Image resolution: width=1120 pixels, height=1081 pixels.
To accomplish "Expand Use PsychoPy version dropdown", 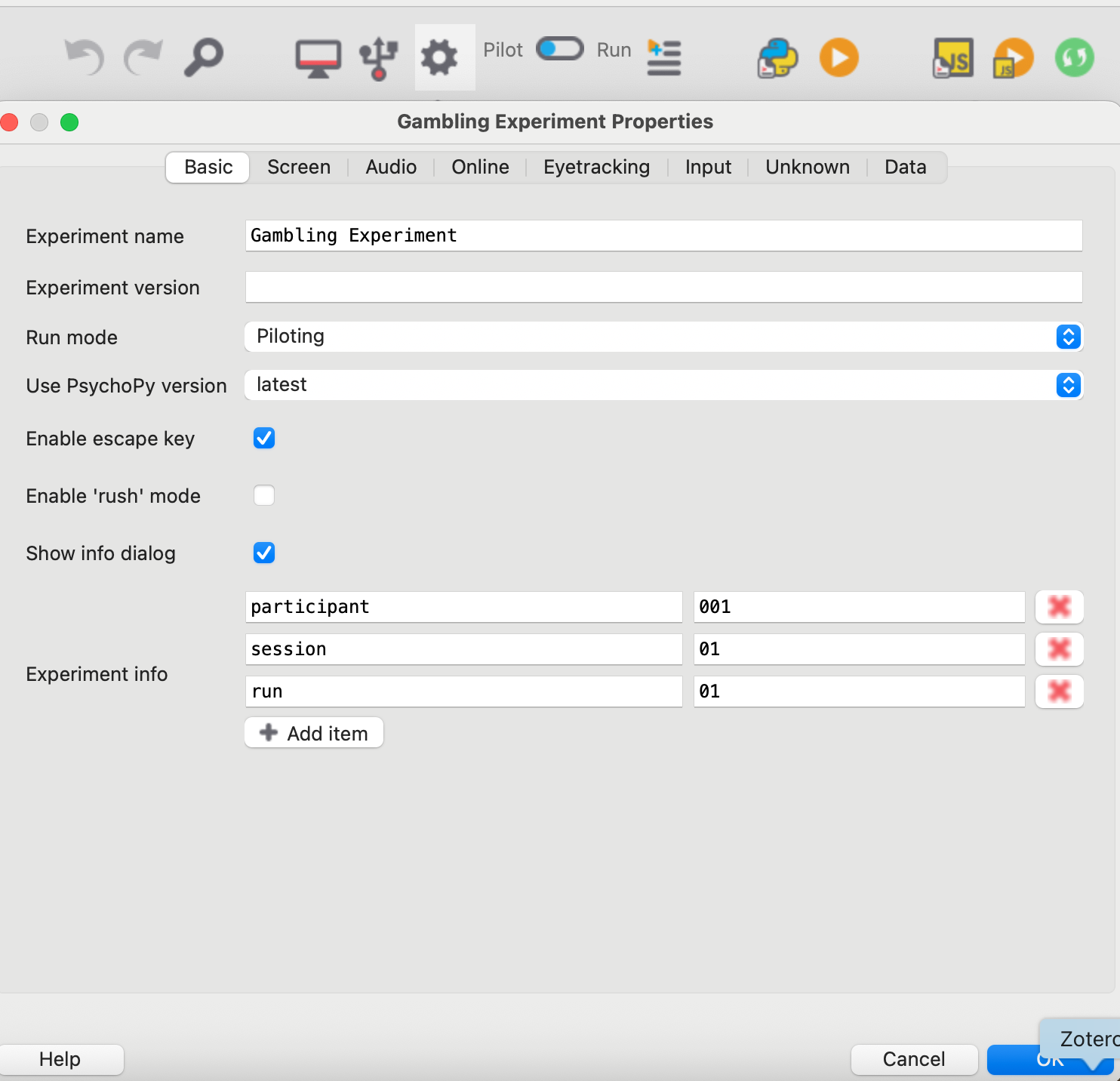I will (664, 385).
